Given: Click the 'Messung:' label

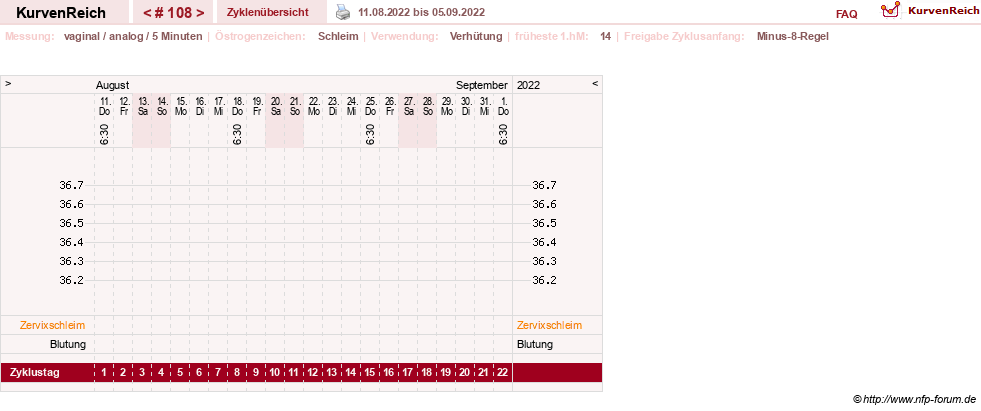Looking at the screenshot, I should [x=29, y=36].
